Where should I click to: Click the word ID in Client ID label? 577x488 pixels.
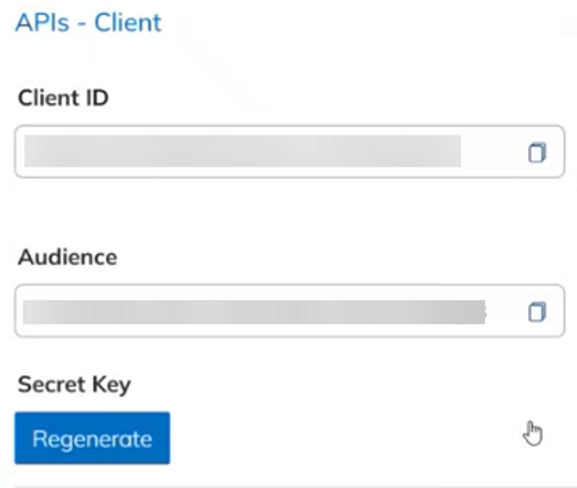[x=97, y=98]
